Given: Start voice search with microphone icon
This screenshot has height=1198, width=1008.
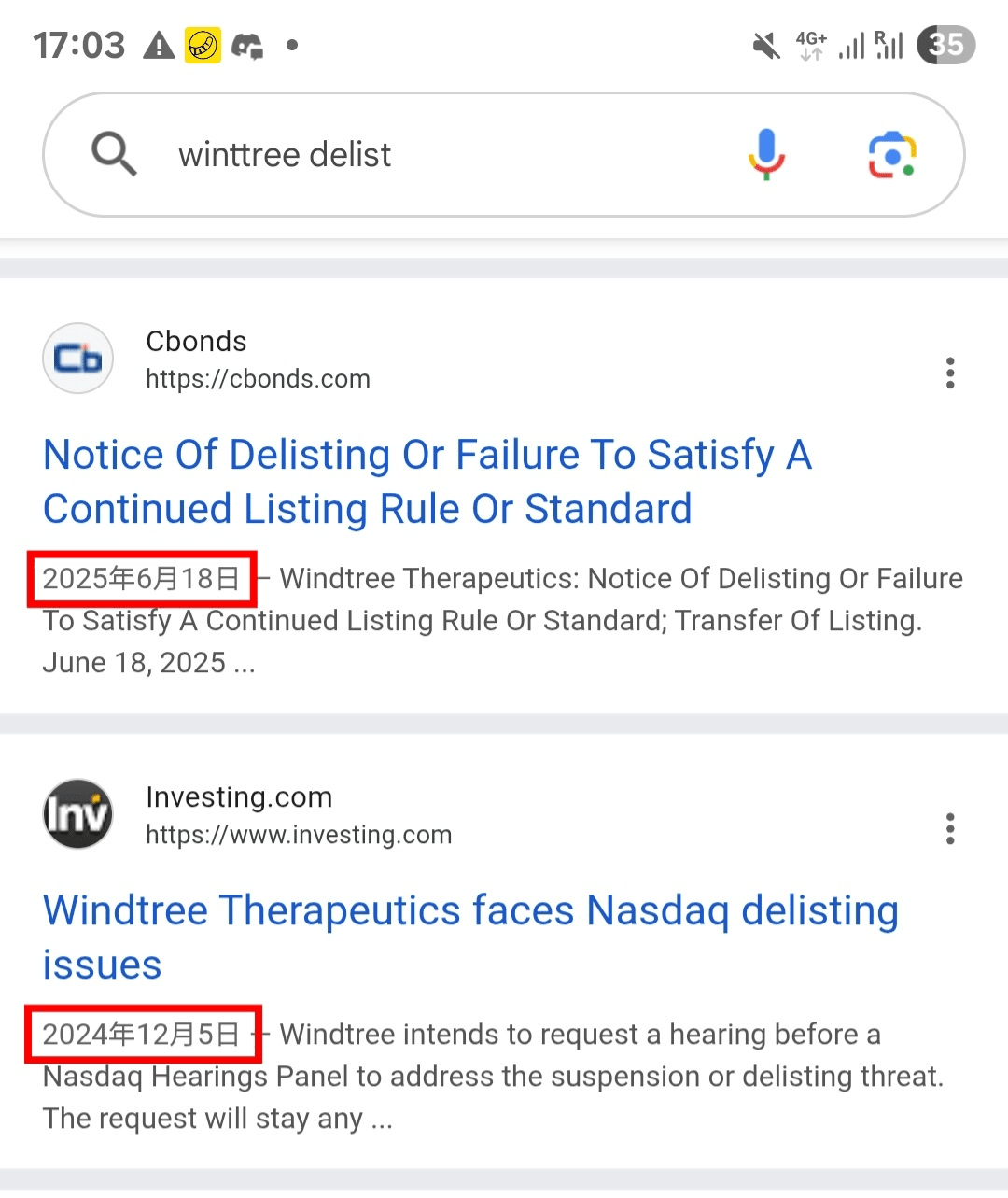Looking at the screenshot, I should tap(766, 154).
